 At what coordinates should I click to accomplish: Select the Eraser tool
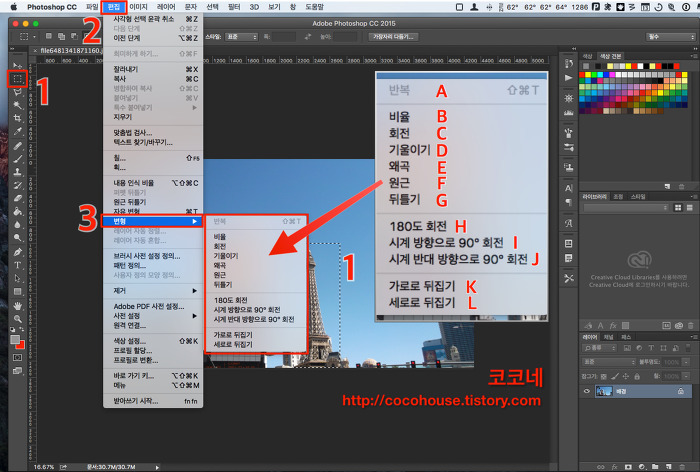(x=17, y=198)
